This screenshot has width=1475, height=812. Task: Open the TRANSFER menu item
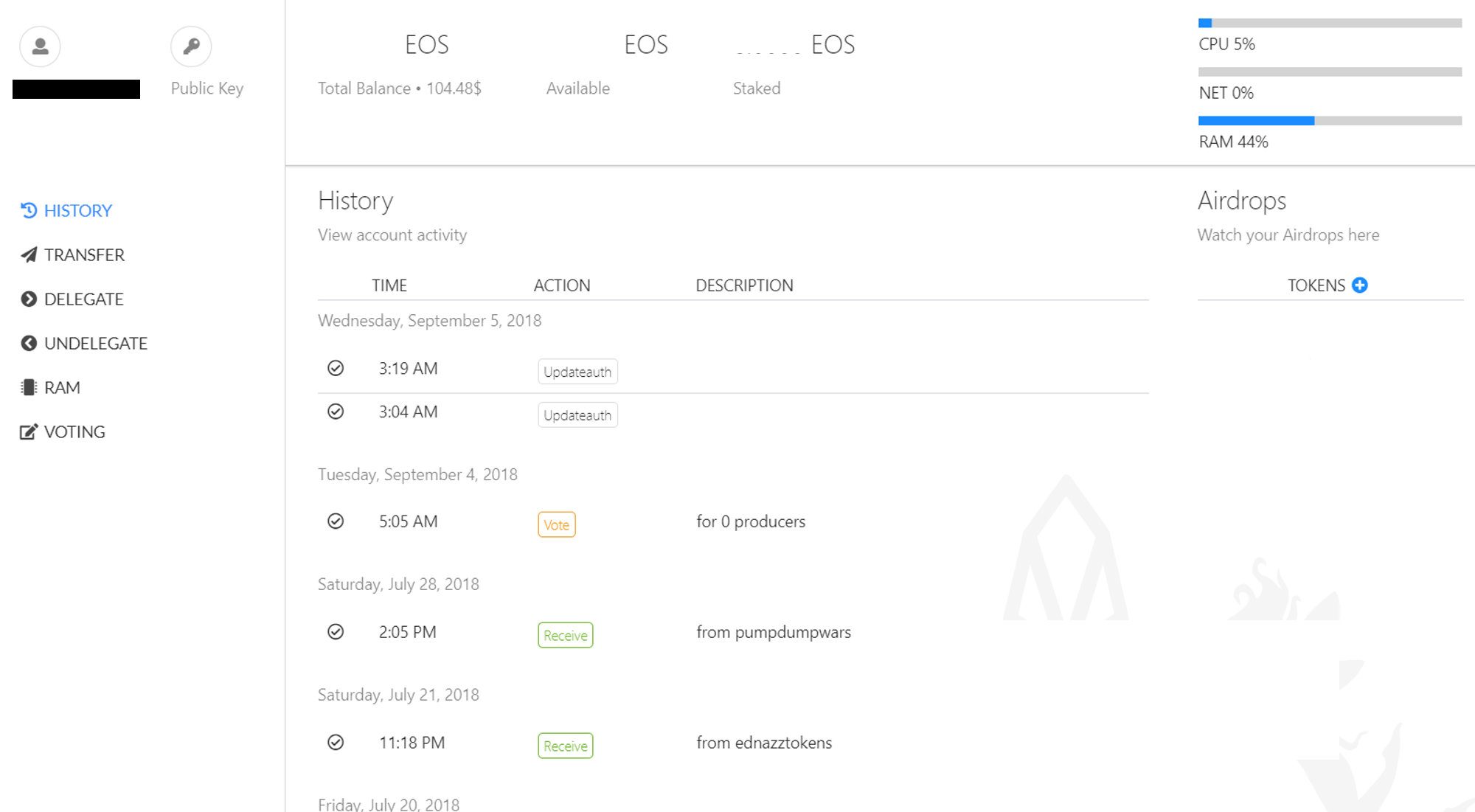point(84,254)
